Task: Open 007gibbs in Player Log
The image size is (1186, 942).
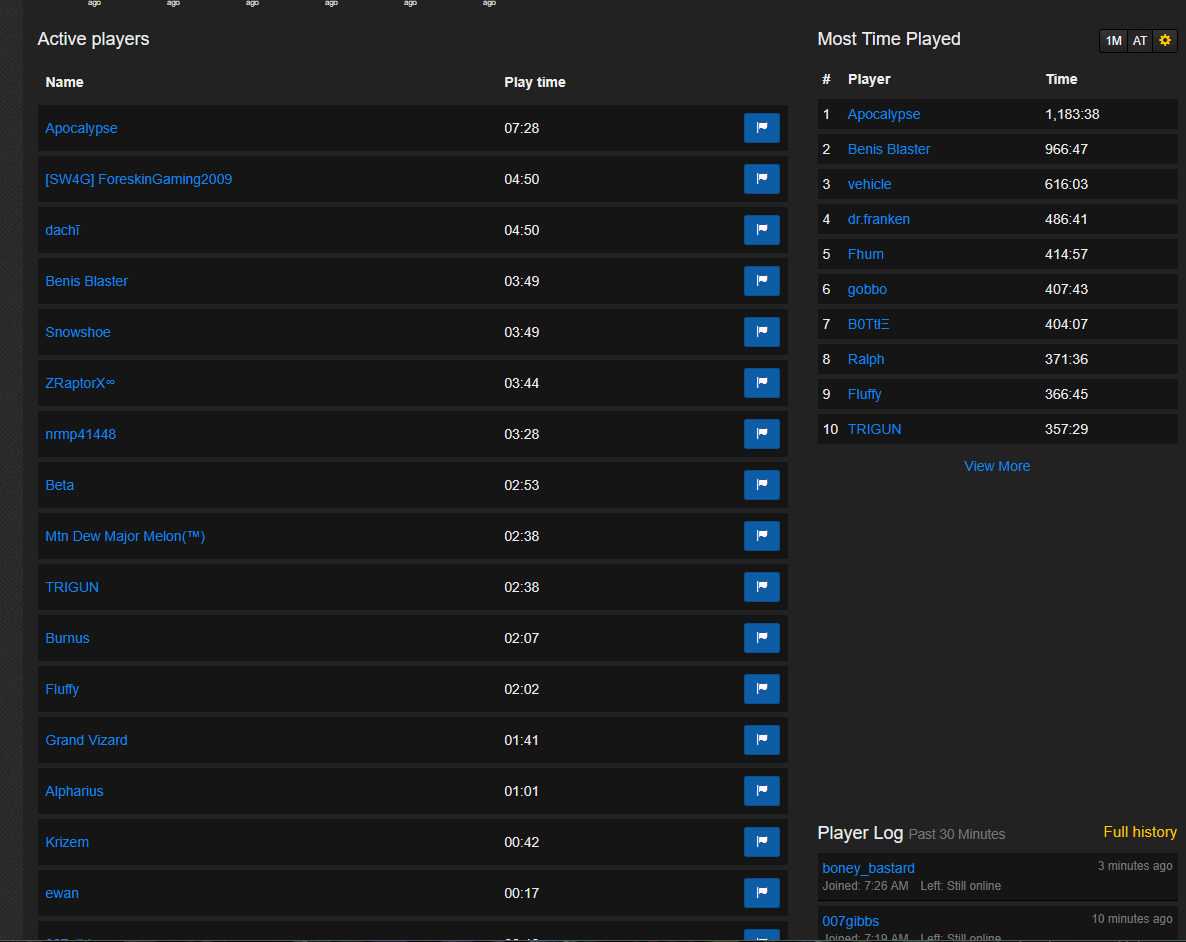Action: (x=850, y=921)
